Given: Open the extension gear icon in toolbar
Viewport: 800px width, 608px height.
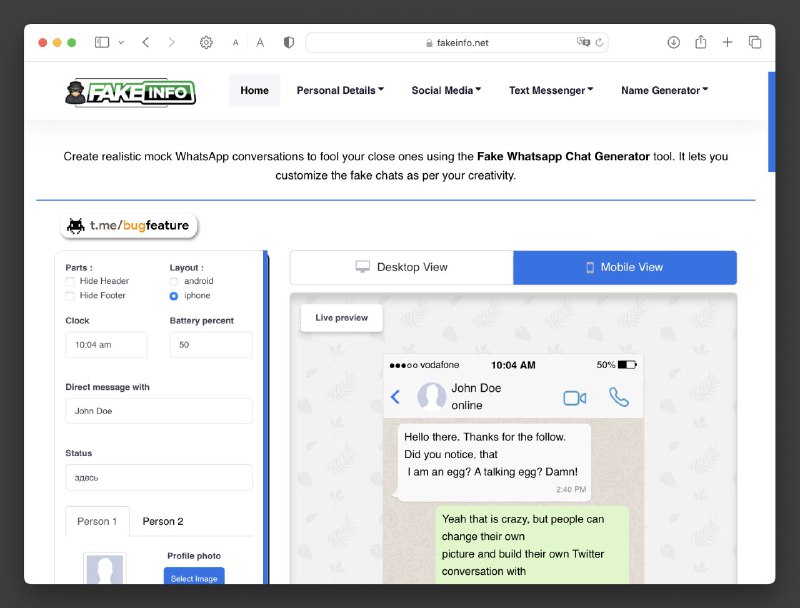Looking at the screenshot, I should (x=206, y=42).
